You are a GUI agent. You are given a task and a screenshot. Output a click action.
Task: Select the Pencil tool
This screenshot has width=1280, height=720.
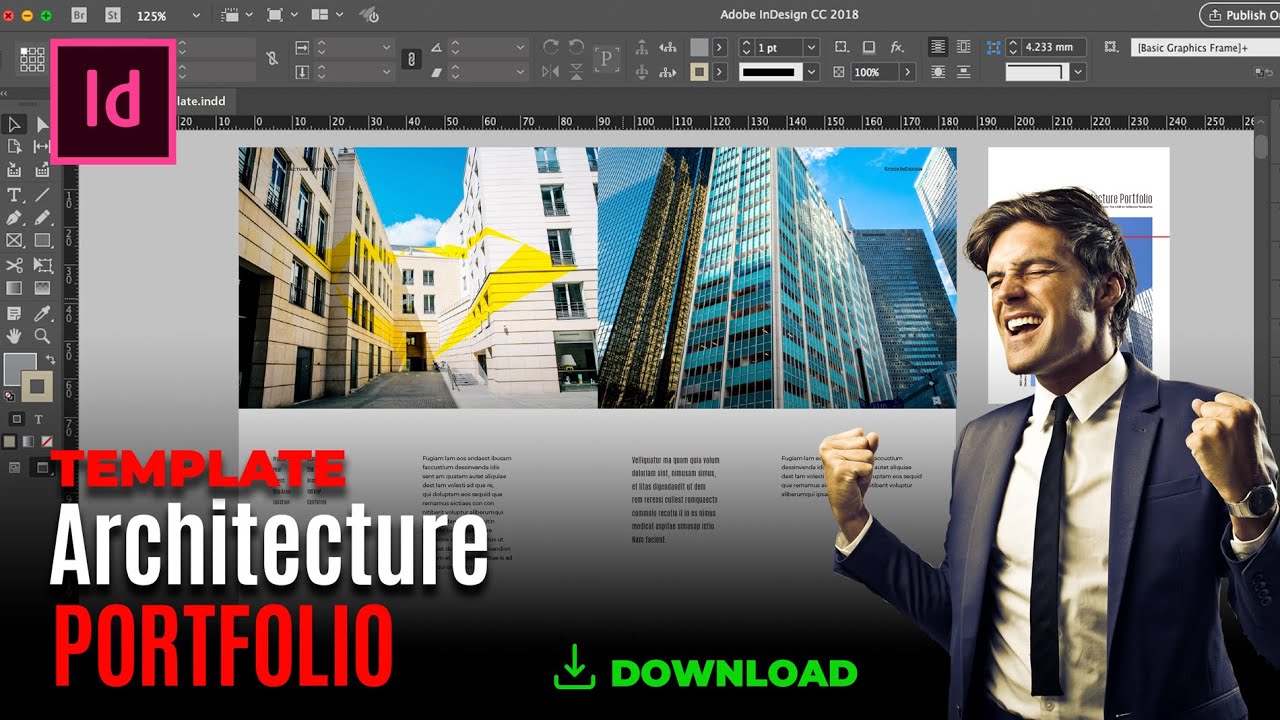tap(42, 218)
